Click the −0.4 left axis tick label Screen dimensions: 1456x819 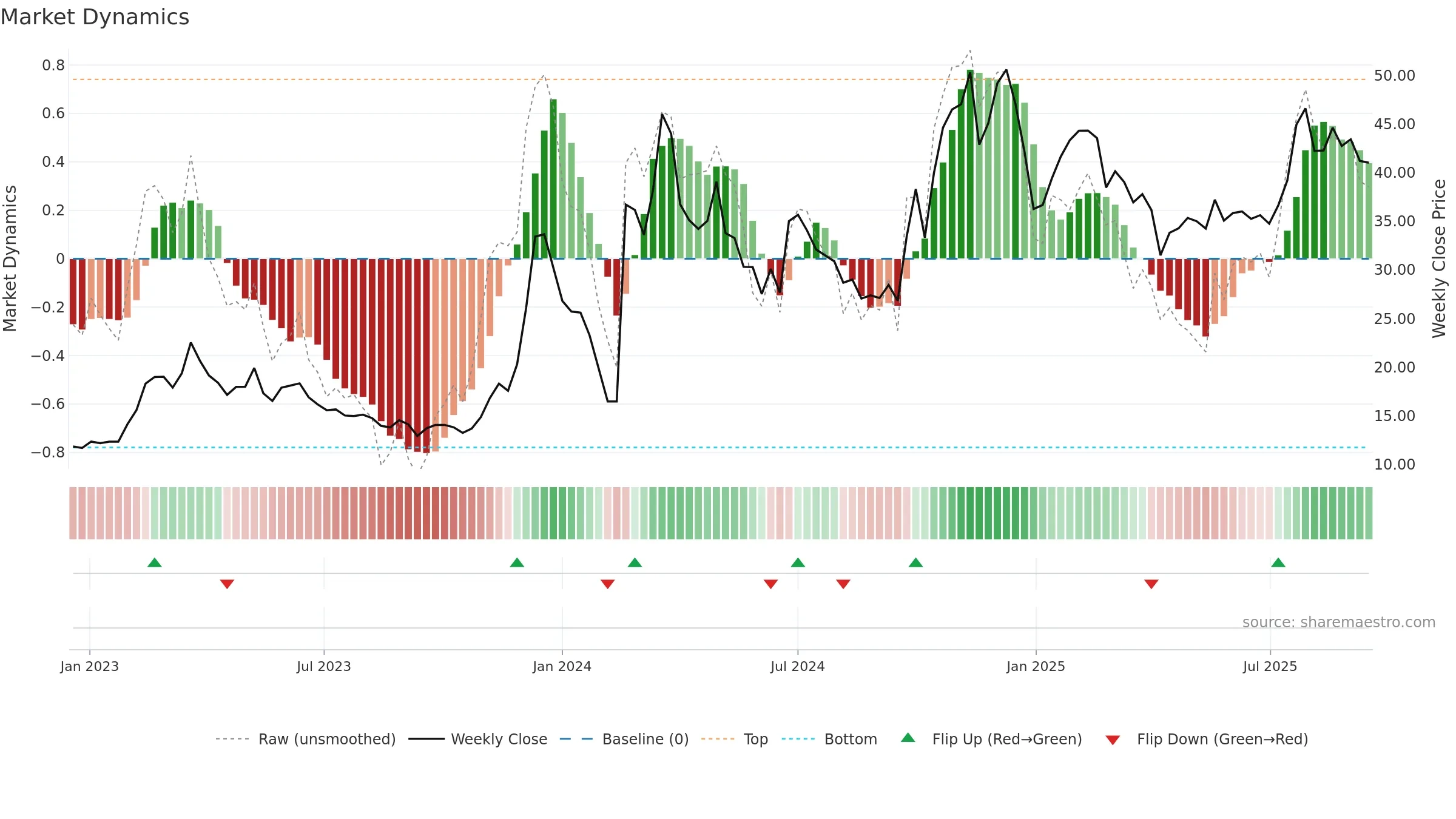click(x=48, y=355)
